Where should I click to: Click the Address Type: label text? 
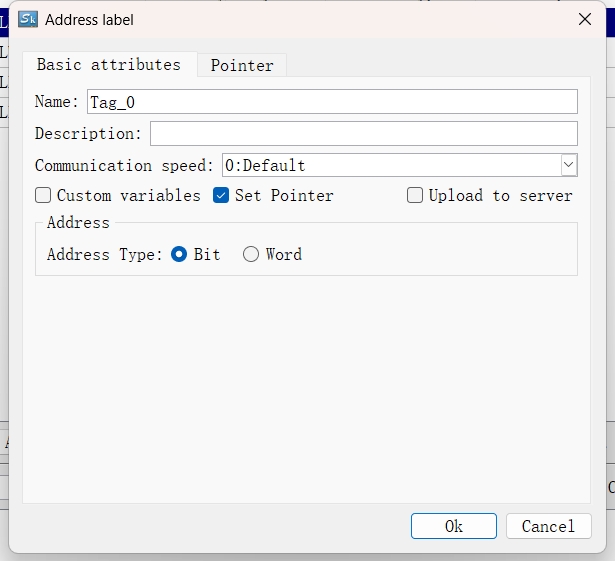point(104,255)
